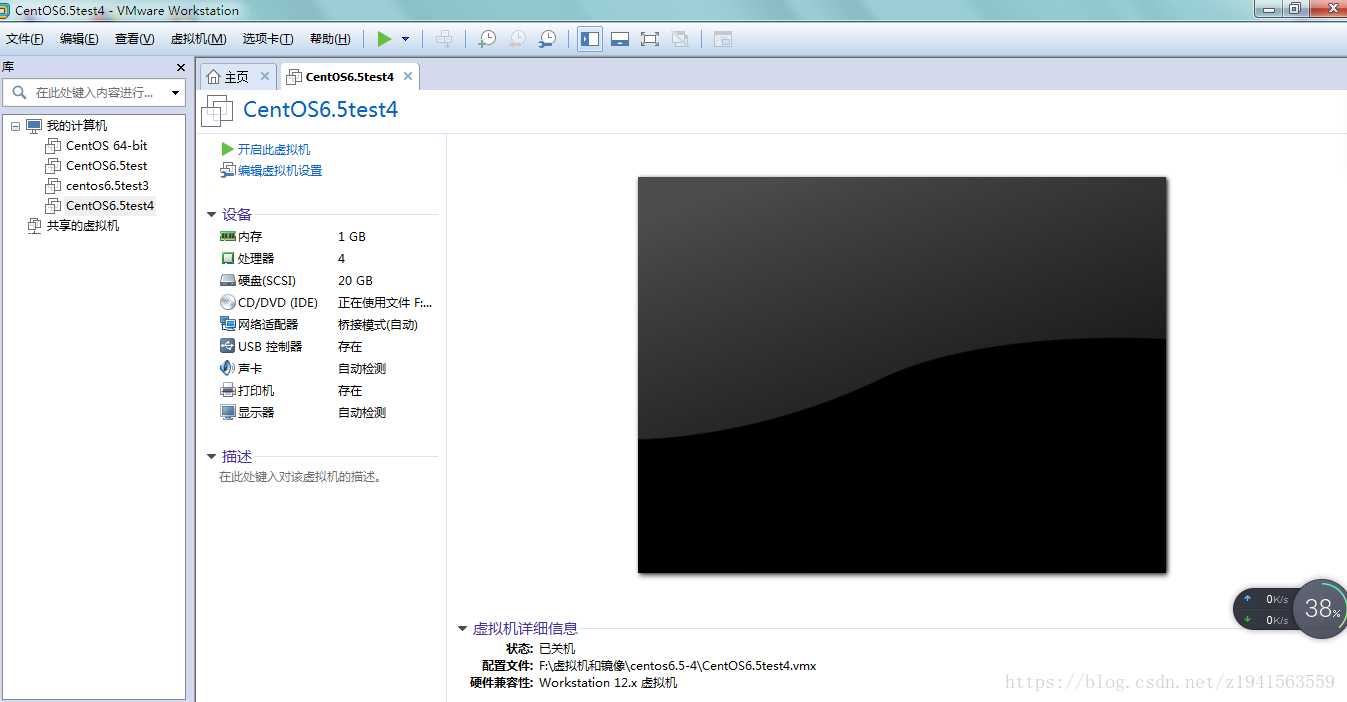The width and height of the screenshot is (1347, 702).
Task: Open the power options dropdown arrow
Action: click(405, 39)
